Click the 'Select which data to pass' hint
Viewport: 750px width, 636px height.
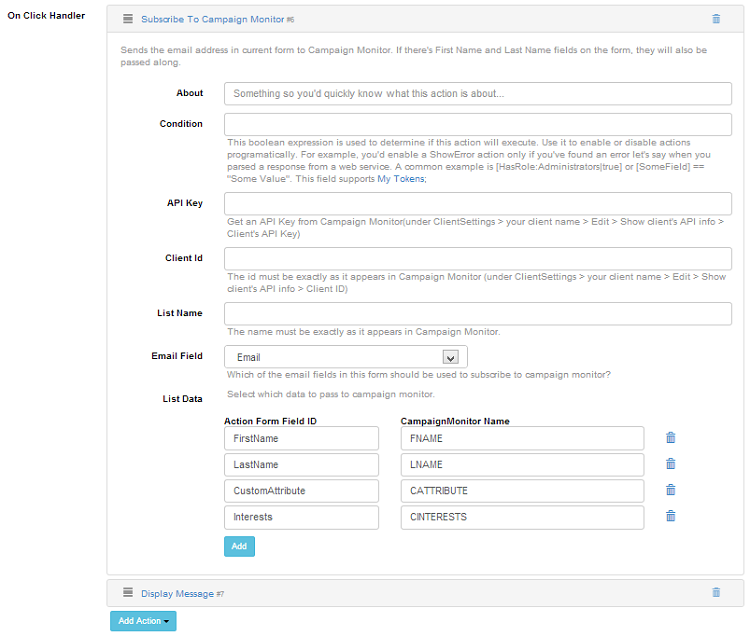(331, 394)
